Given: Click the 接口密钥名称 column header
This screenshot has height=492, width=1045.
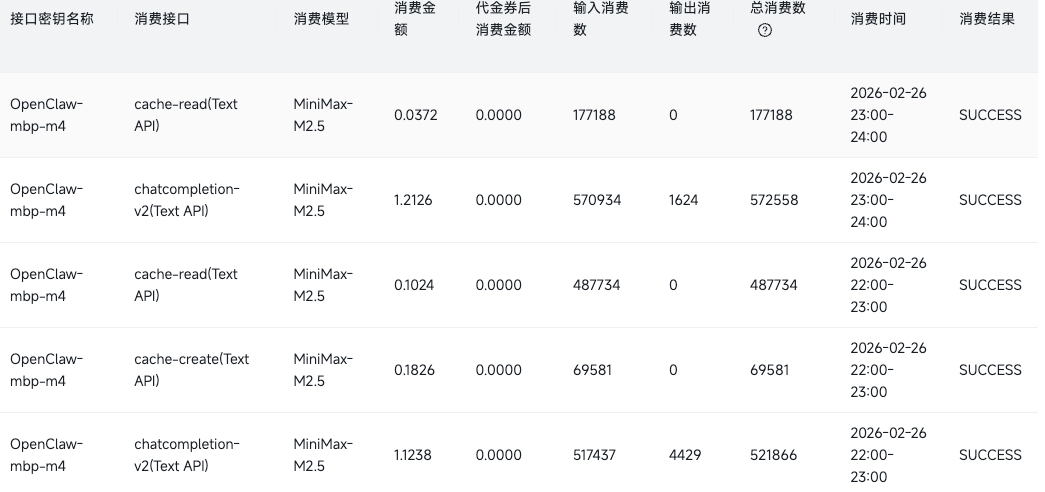Looking at the screenshot, I should tap(52, 19).
